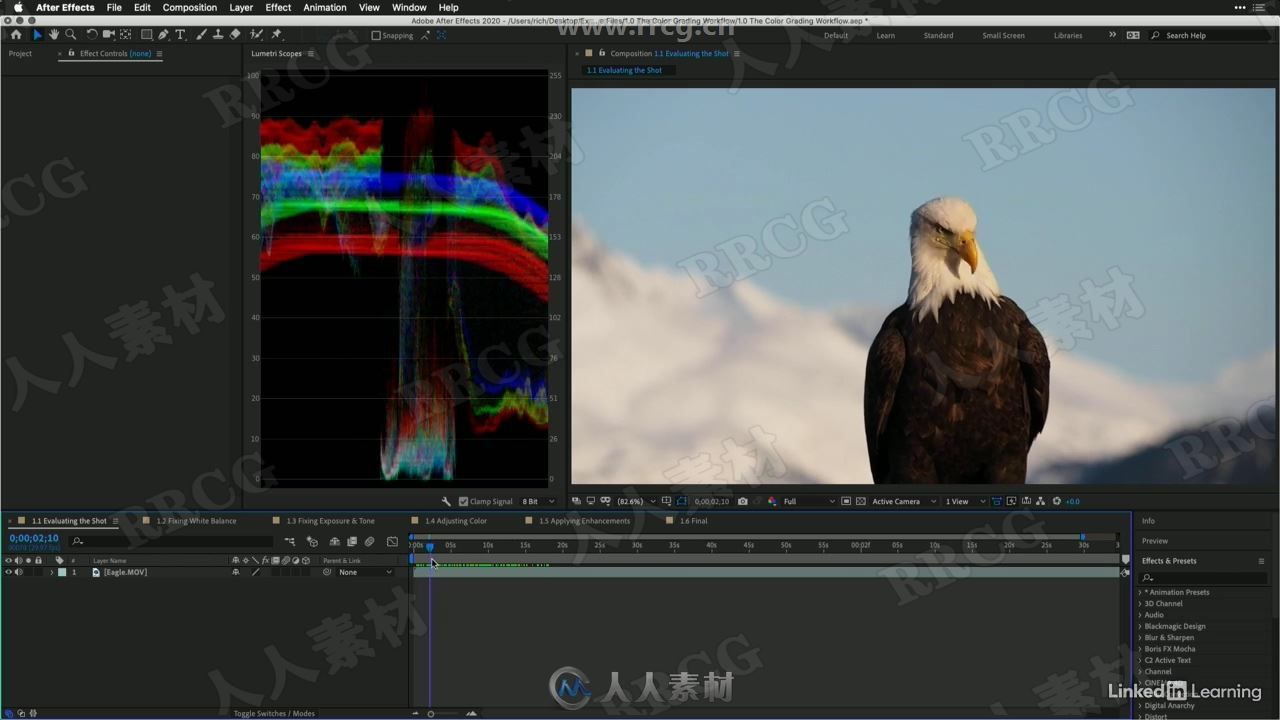The width and height of the screenshot is (1280, 720).
Task: Switch to the 1.4 Adjusting Color tab
Action: coord(455,521)
